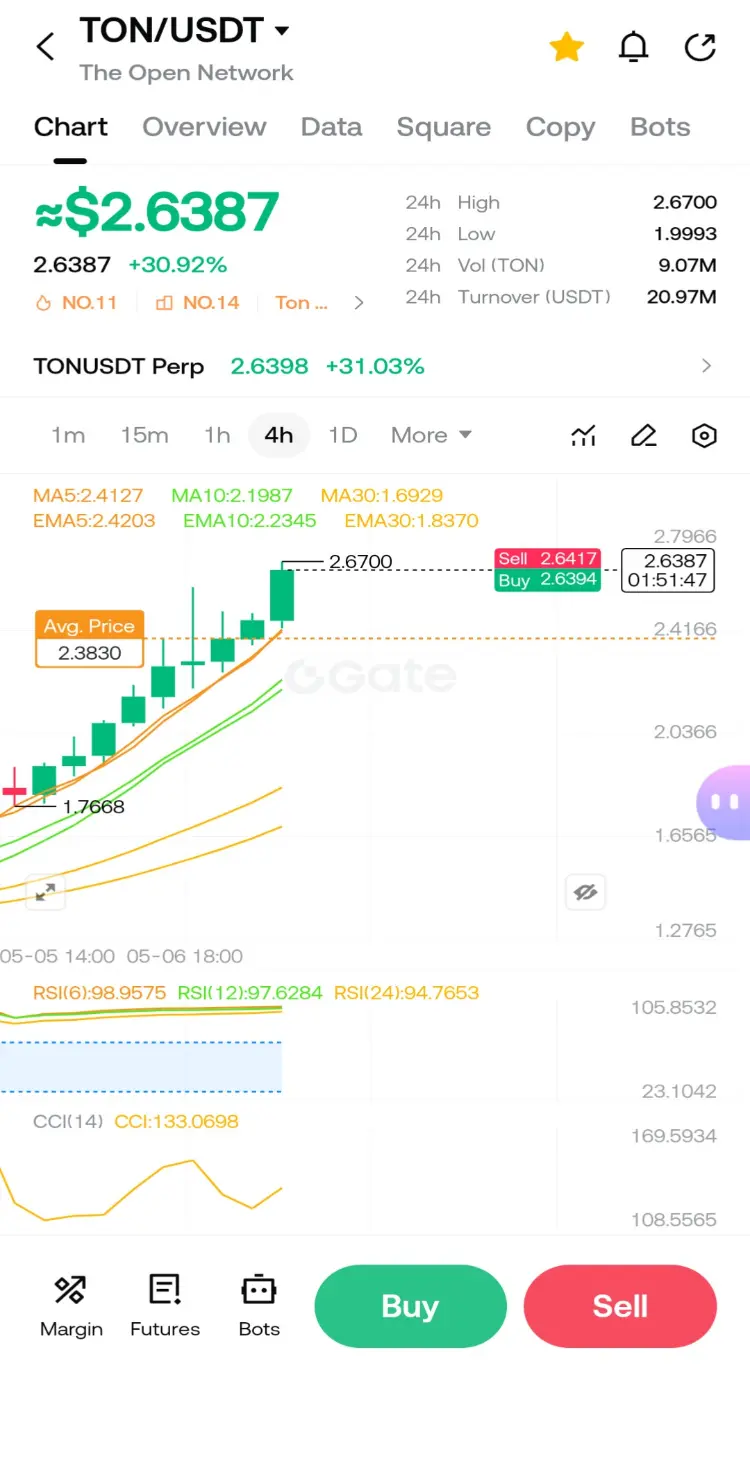Open the NO.11 hot ranking tag
Image resolution: width=750 pixels, height=1469 pixels.
tap(76, 303)
